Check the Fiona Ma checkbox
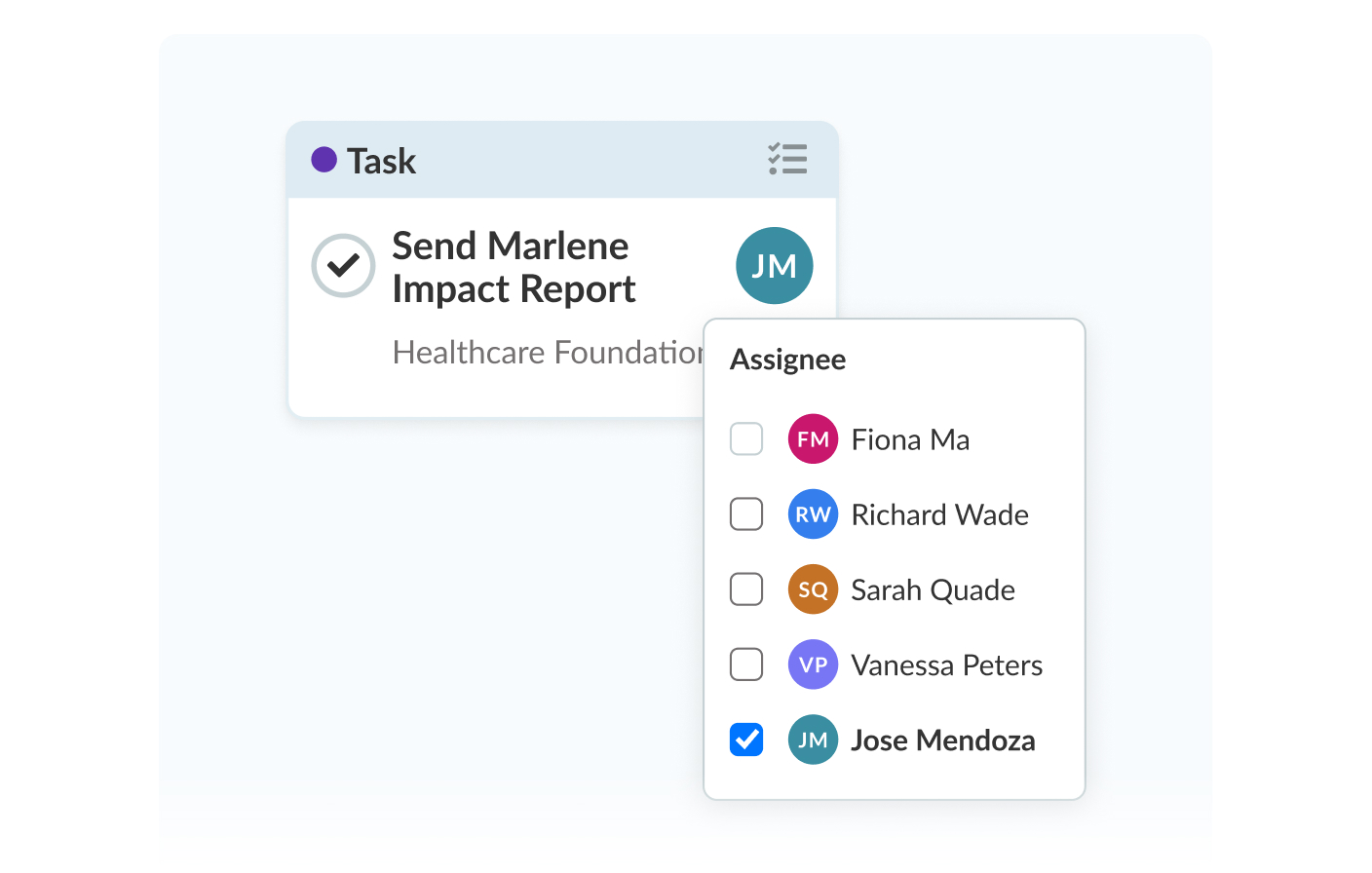This screenshot has width=1372, height=873. tap(746, 438)
